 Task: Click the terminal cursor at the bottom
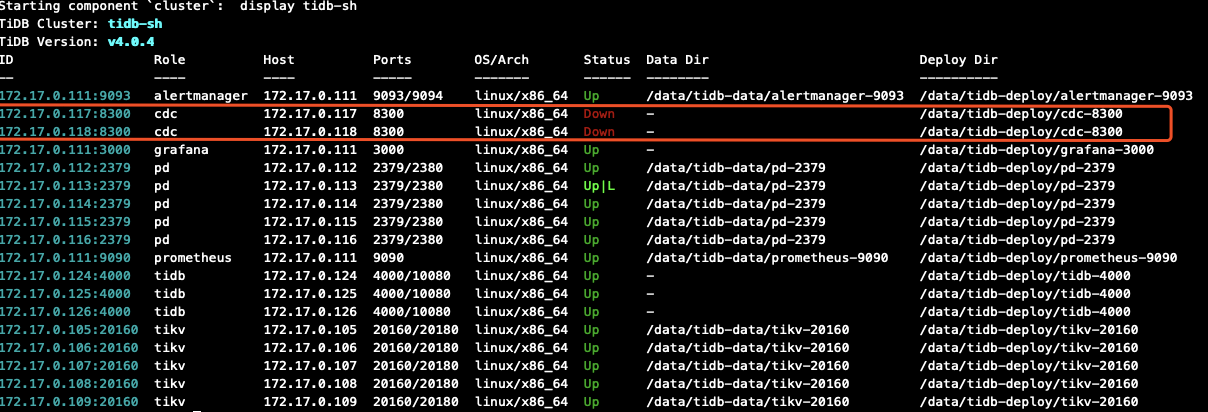click(x=197, y=410)
